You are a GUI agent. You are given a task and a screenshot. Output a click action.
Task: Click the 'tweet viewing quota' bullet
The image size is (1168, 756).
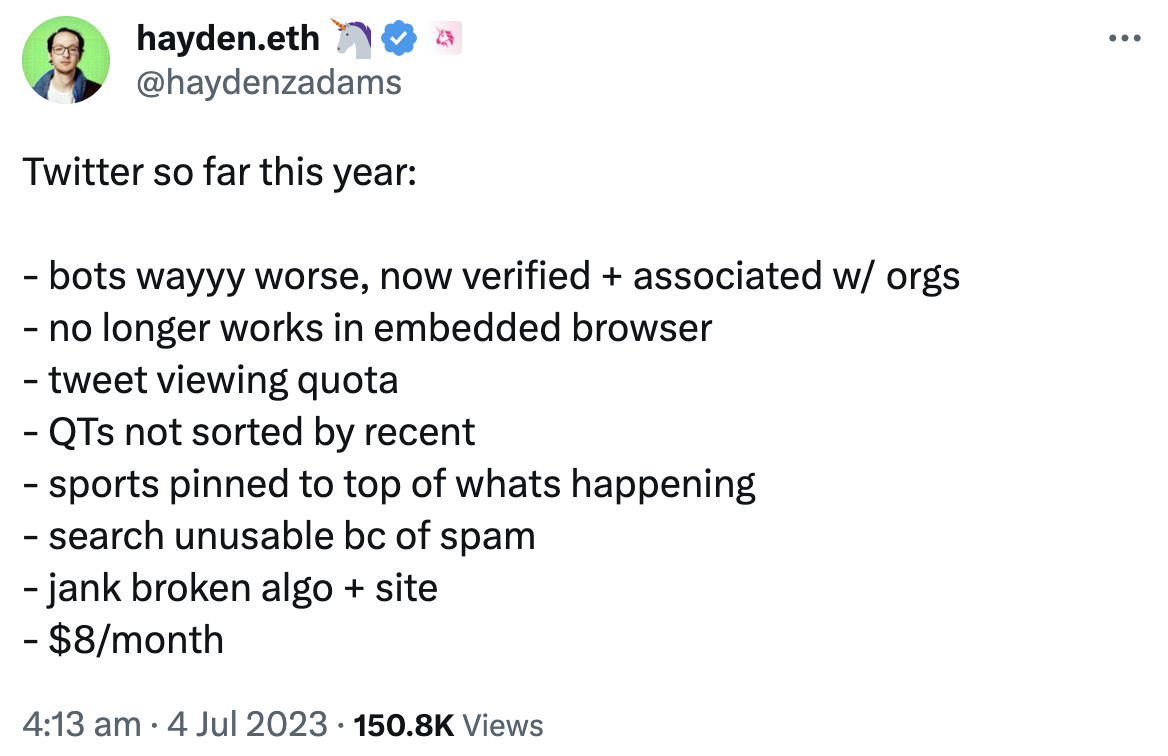(x=212, y=380)
